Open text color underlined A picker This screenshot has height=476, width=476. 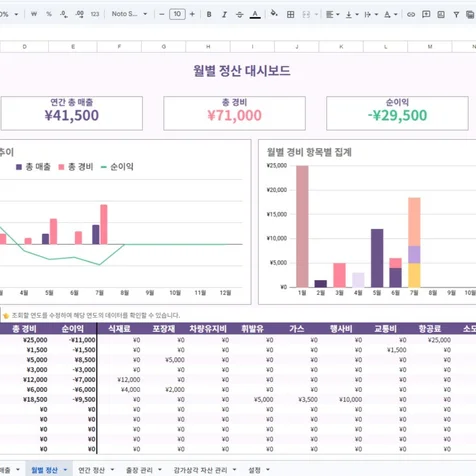(255, 14)
